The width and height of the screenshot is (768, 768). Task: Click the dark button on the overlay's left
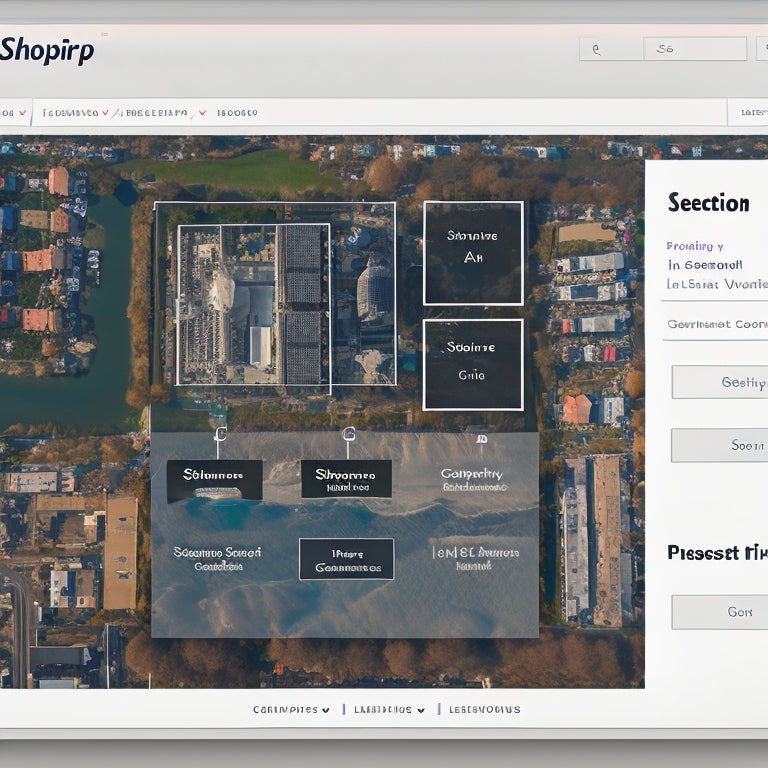214,480
